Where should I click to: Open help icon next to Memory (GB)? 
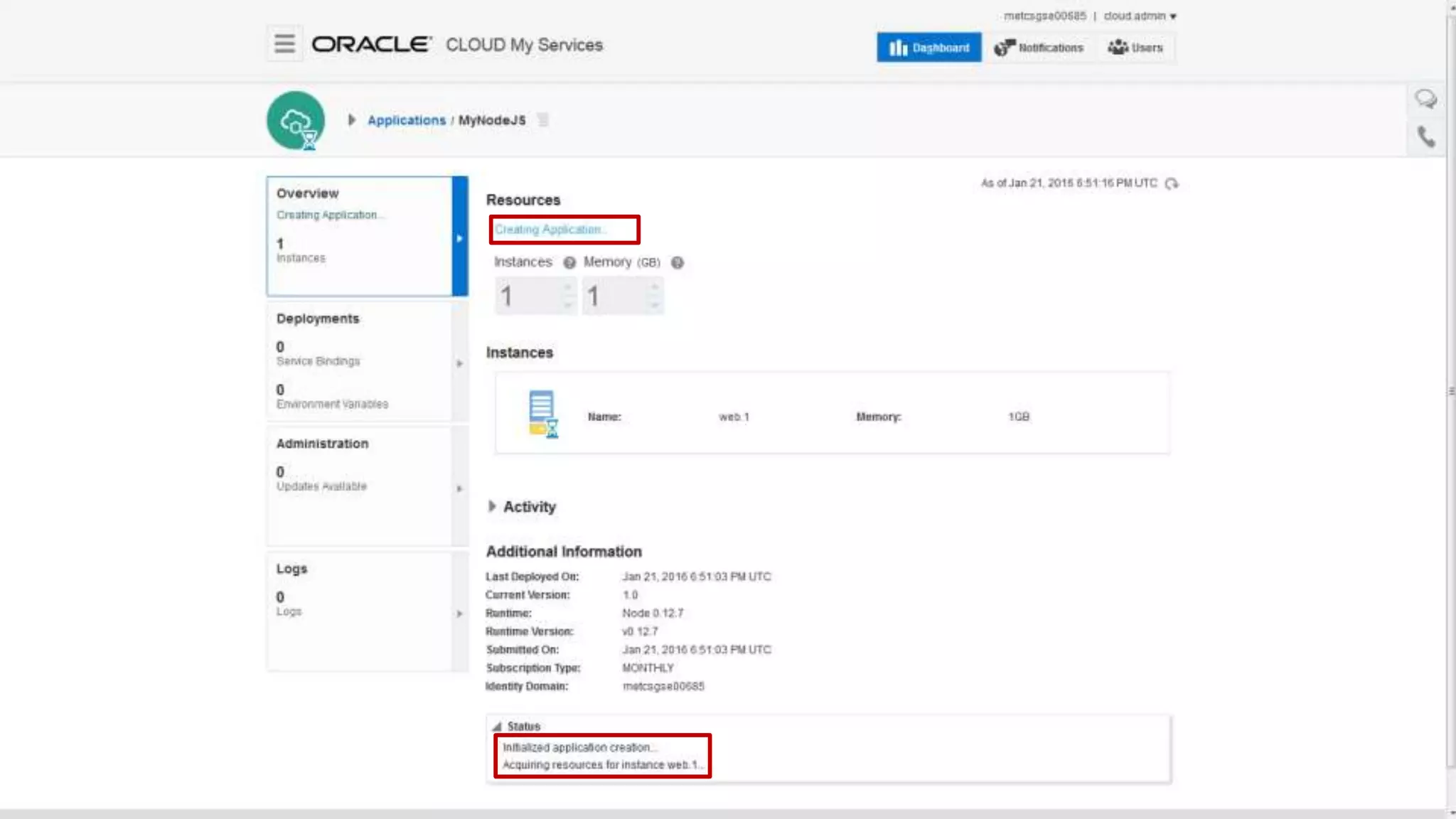click(x=678, y=263)
